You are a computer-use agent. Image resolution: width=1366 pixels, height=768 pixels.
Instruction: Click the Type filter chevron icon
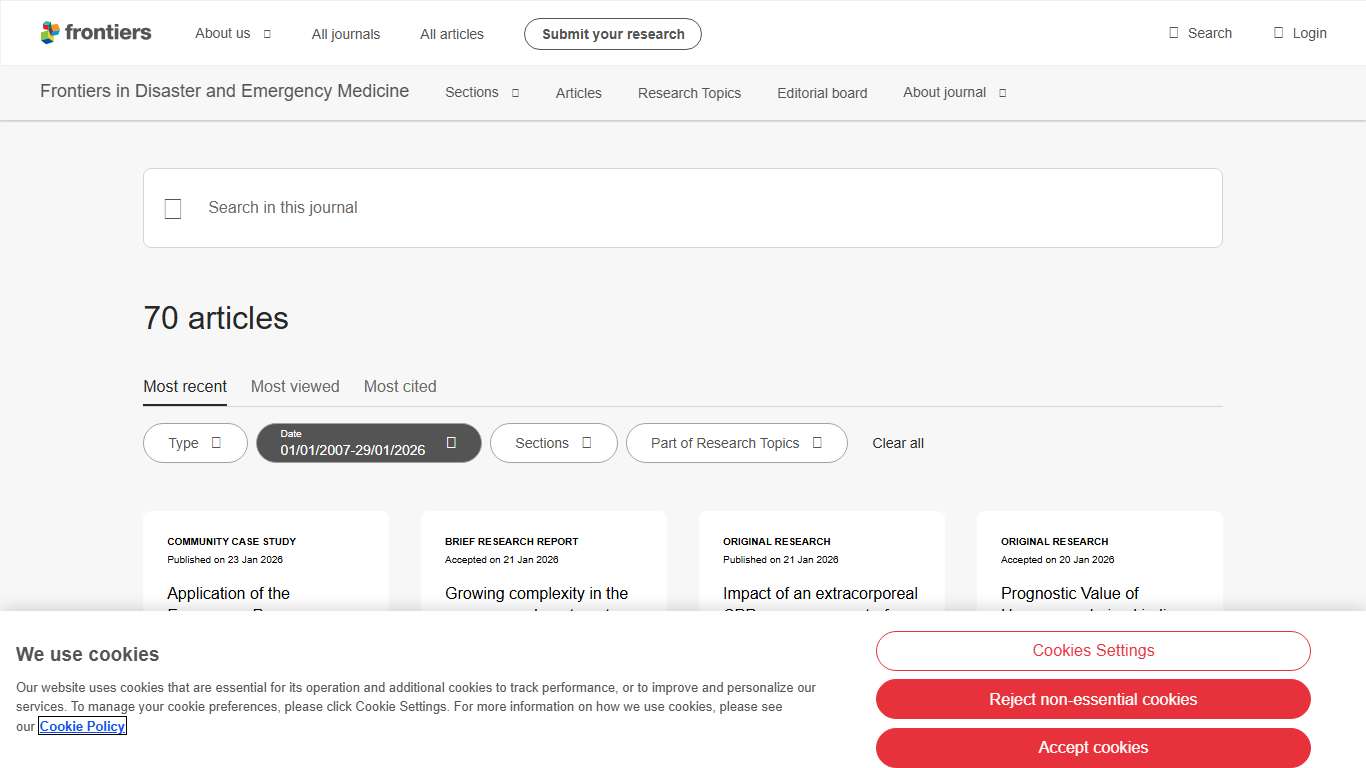216,443
